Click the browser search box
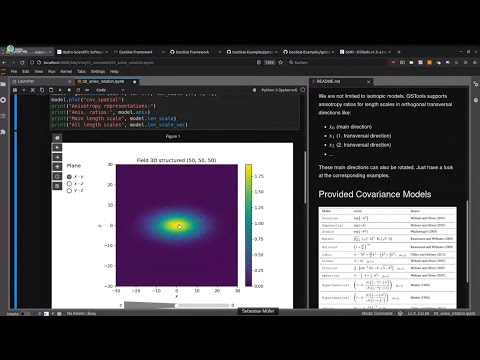Screen dimensions: 480x360 pyautogui.click(x=337, y=62)
